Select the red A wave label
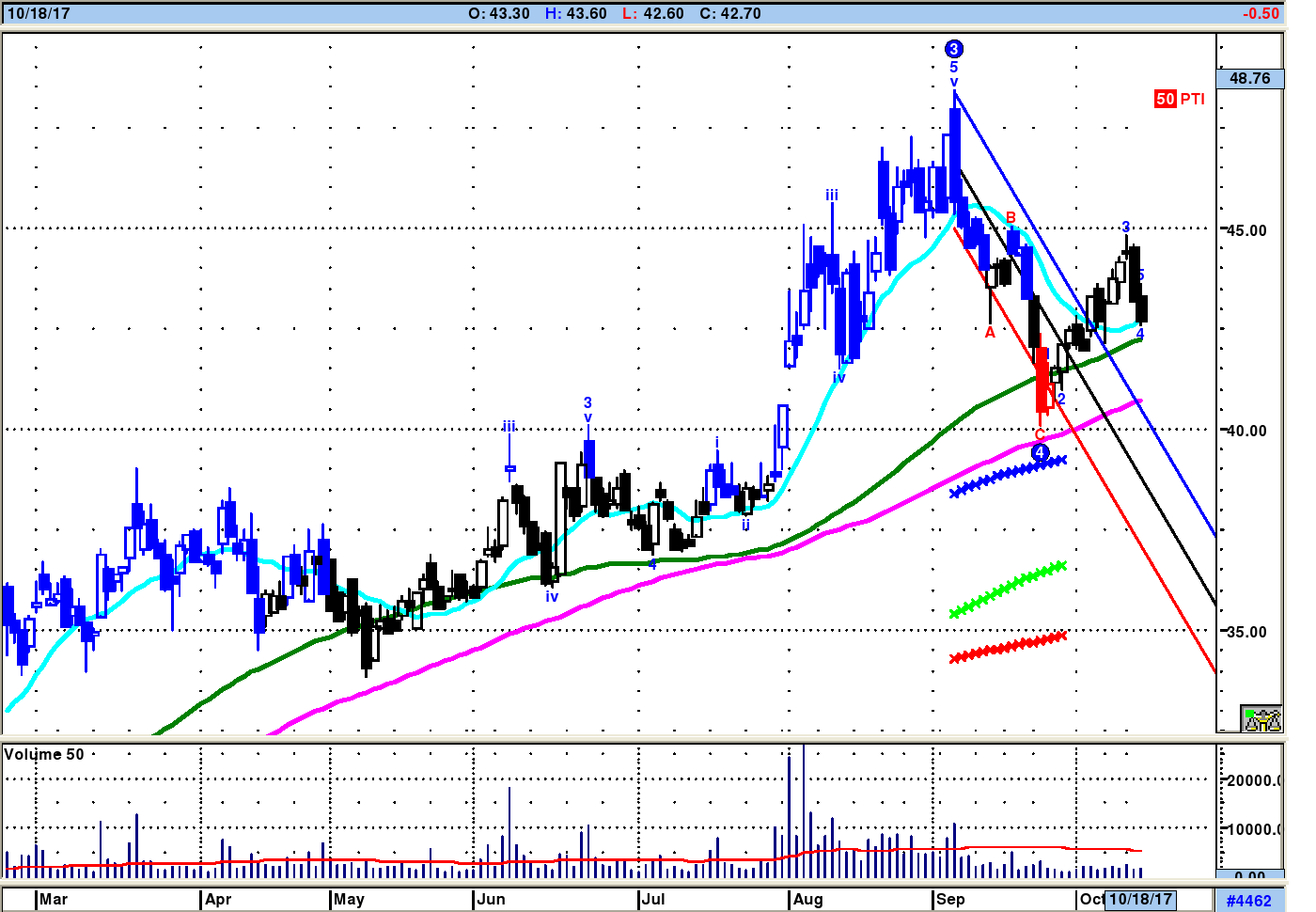Screen dimensions: 1316x912 [990, 333]
